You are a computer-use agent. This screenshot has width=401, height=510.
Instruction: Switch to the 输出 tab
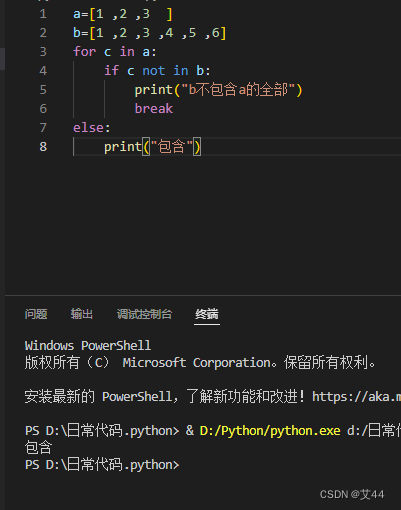[x=82, y=314]
